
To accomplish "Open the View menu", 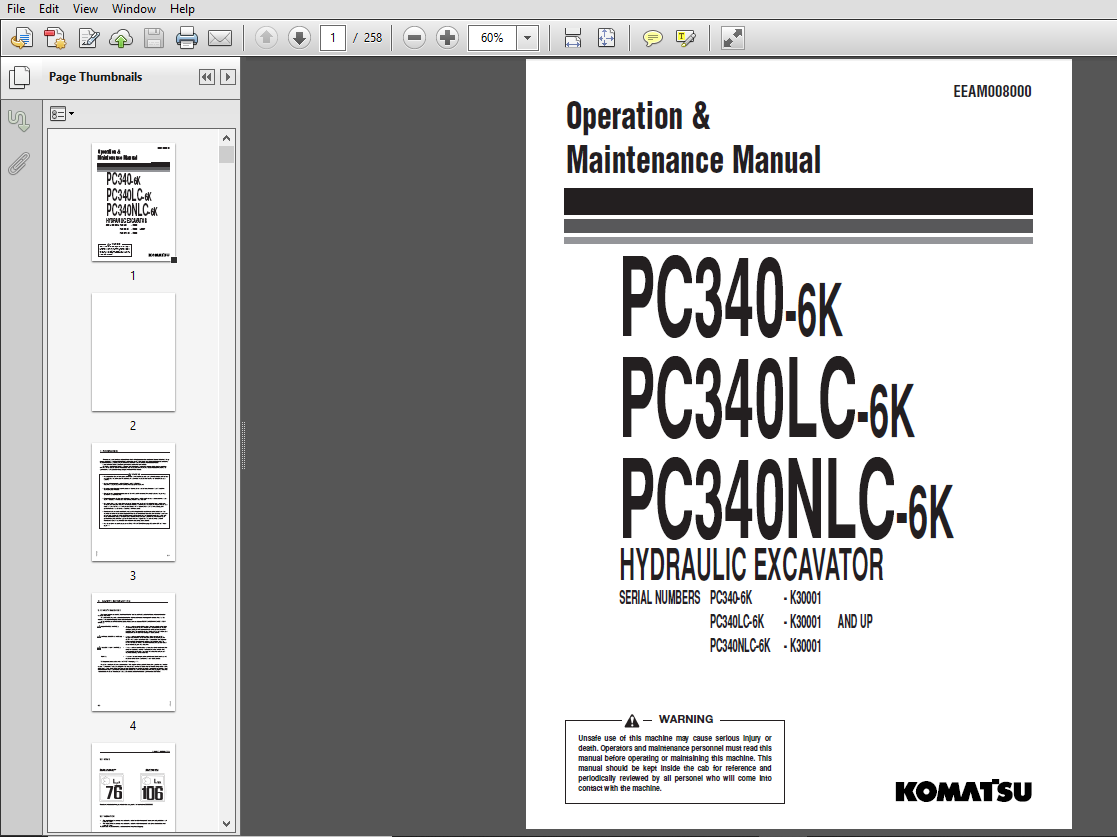I will 85,9.
